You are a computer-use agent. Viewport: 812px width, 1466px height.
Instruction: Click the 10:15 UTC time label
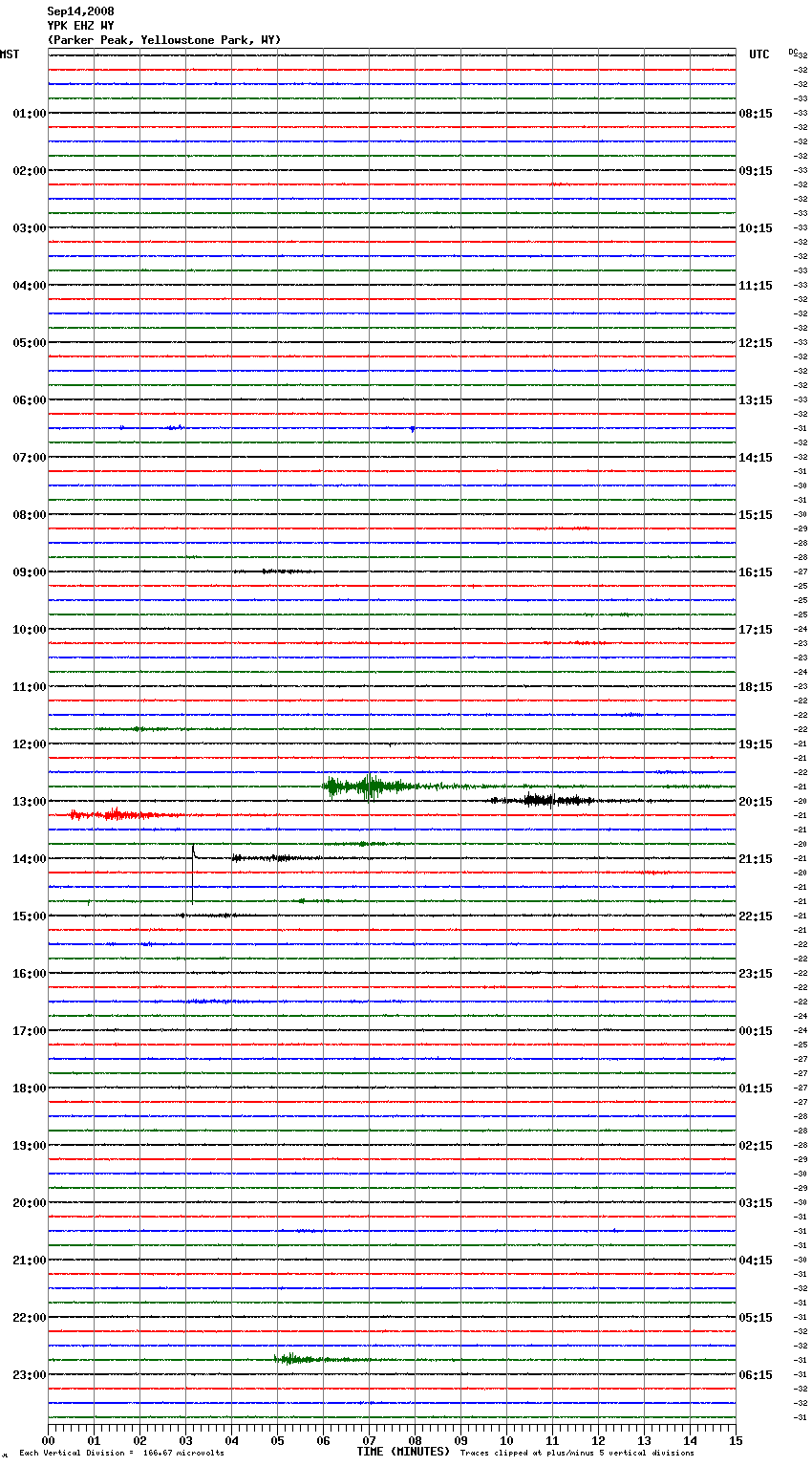[756, 228]
